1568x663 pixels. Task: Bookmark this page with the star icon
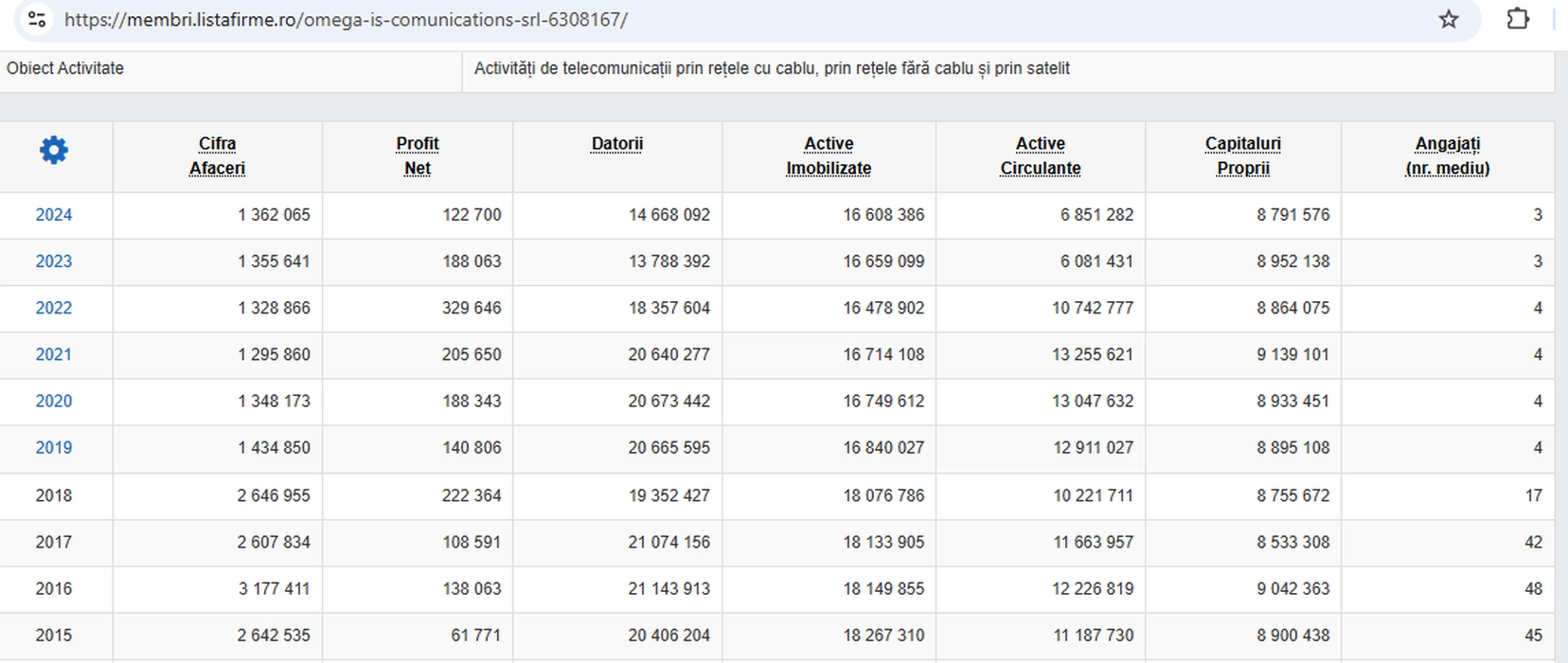tap(1449, 19)
